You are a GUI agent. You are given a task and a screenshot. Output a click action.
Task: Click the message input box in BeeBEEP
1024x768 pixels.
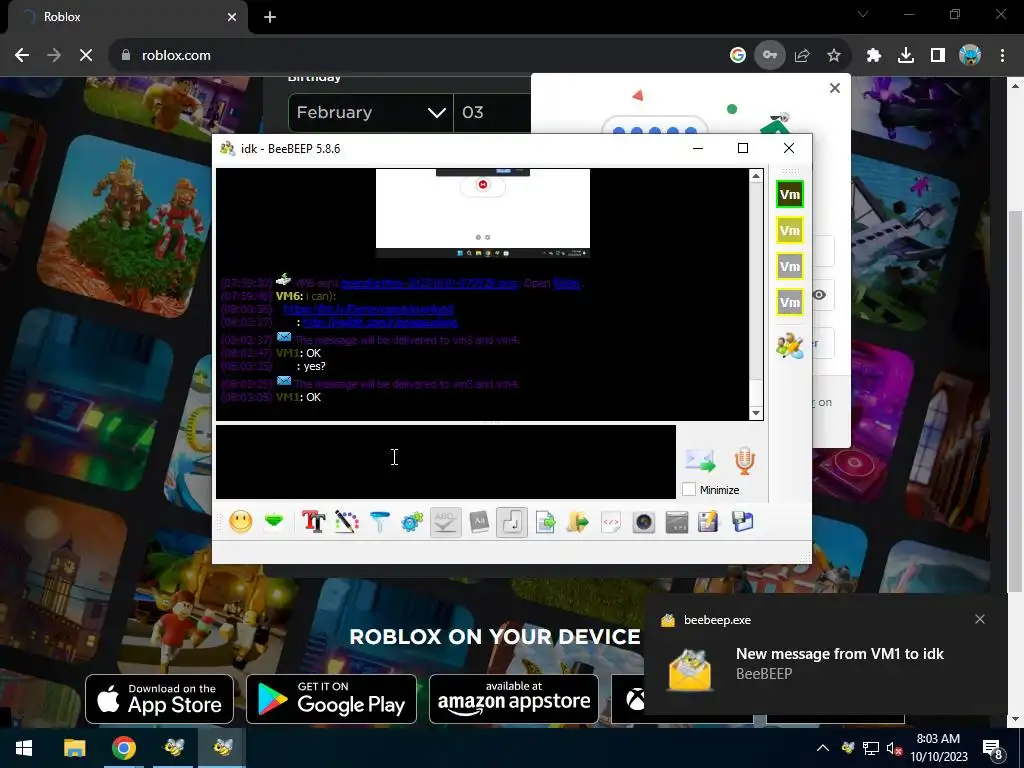(445, 462)
